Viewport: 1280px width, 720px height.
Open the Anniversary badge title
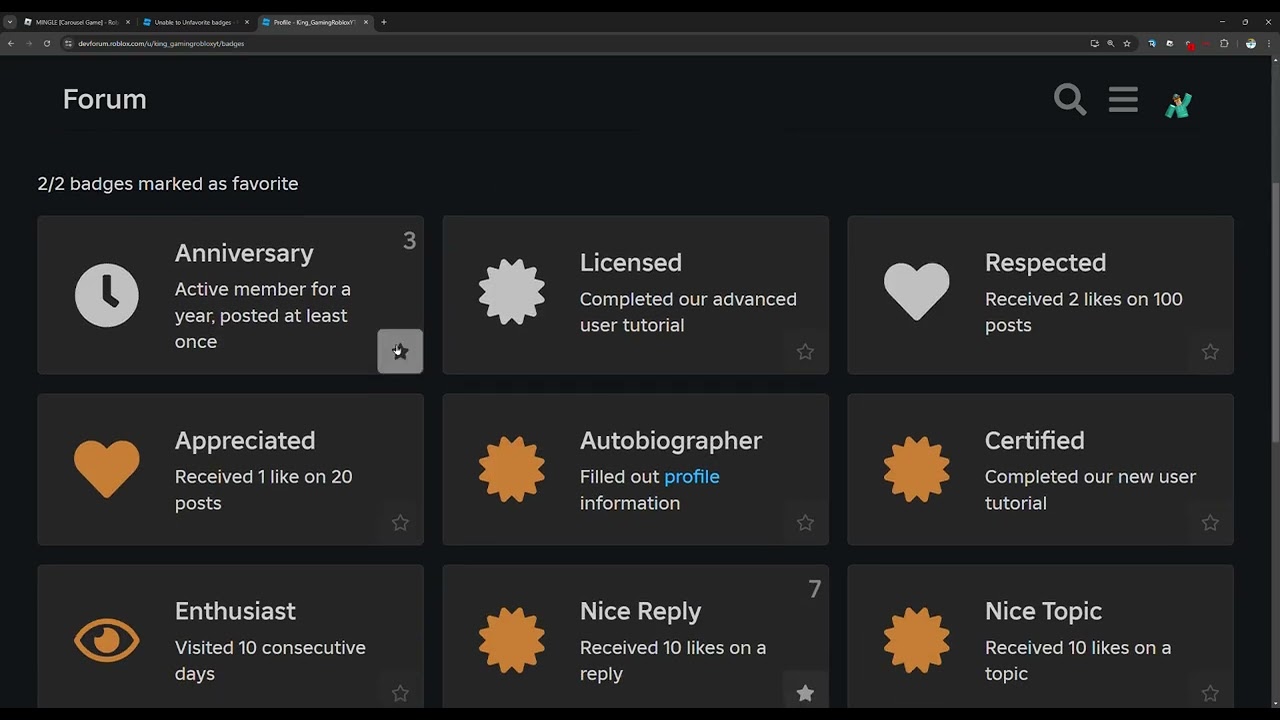[x=244, y=253]
